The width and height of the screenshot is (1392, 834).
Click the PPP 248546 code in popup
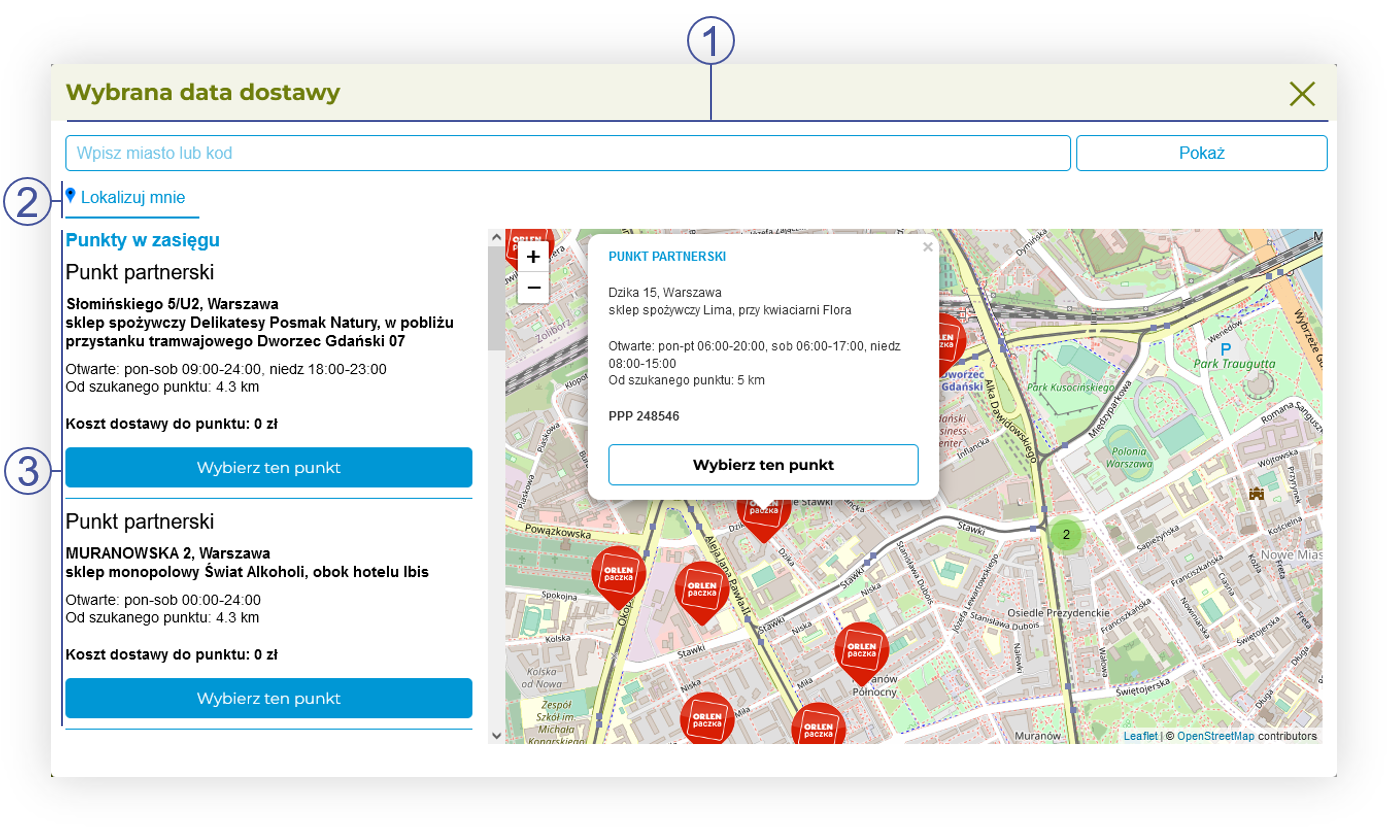pos(644,416)
